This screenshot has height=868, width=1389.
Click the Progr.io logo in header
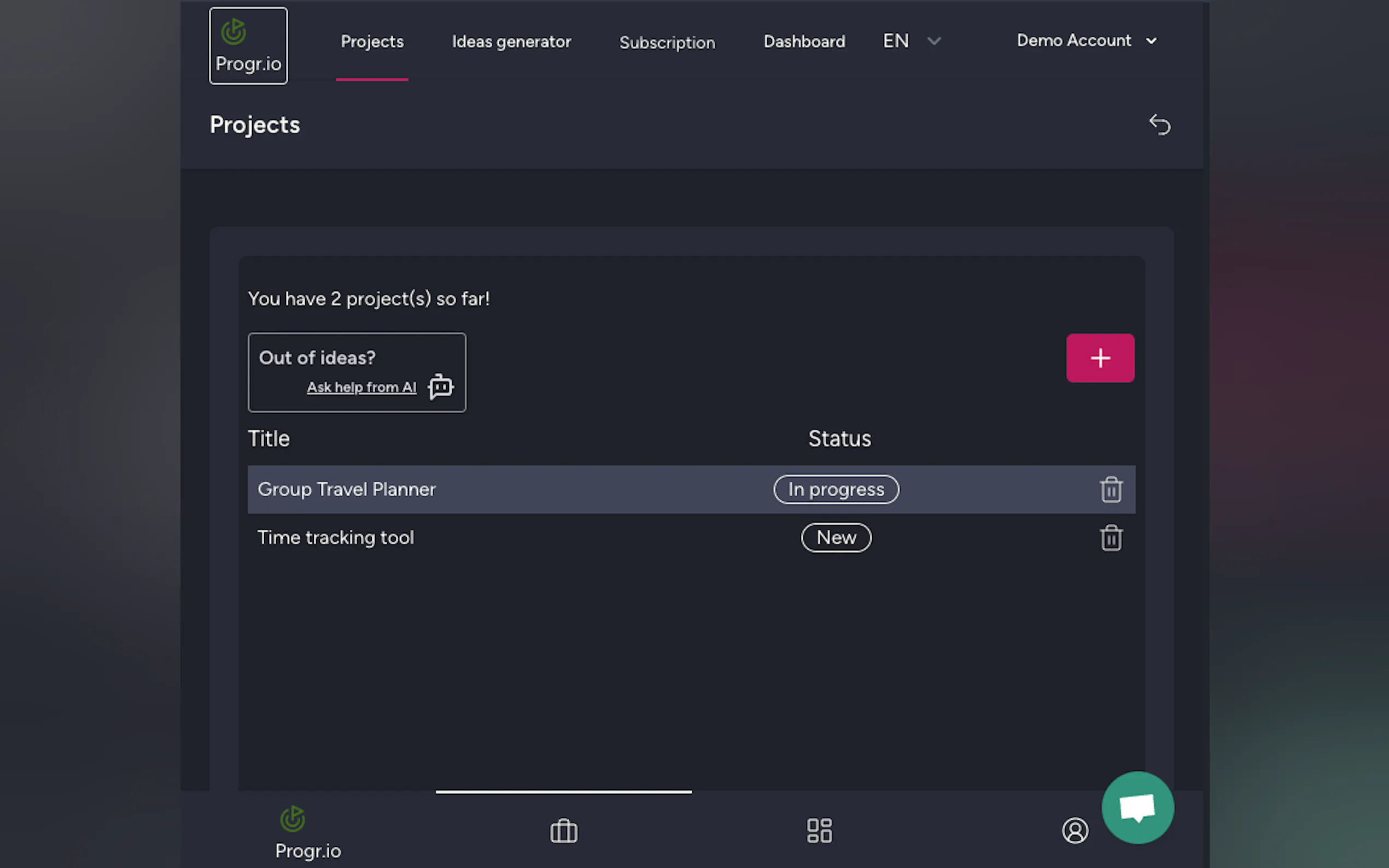click(248, 46)
